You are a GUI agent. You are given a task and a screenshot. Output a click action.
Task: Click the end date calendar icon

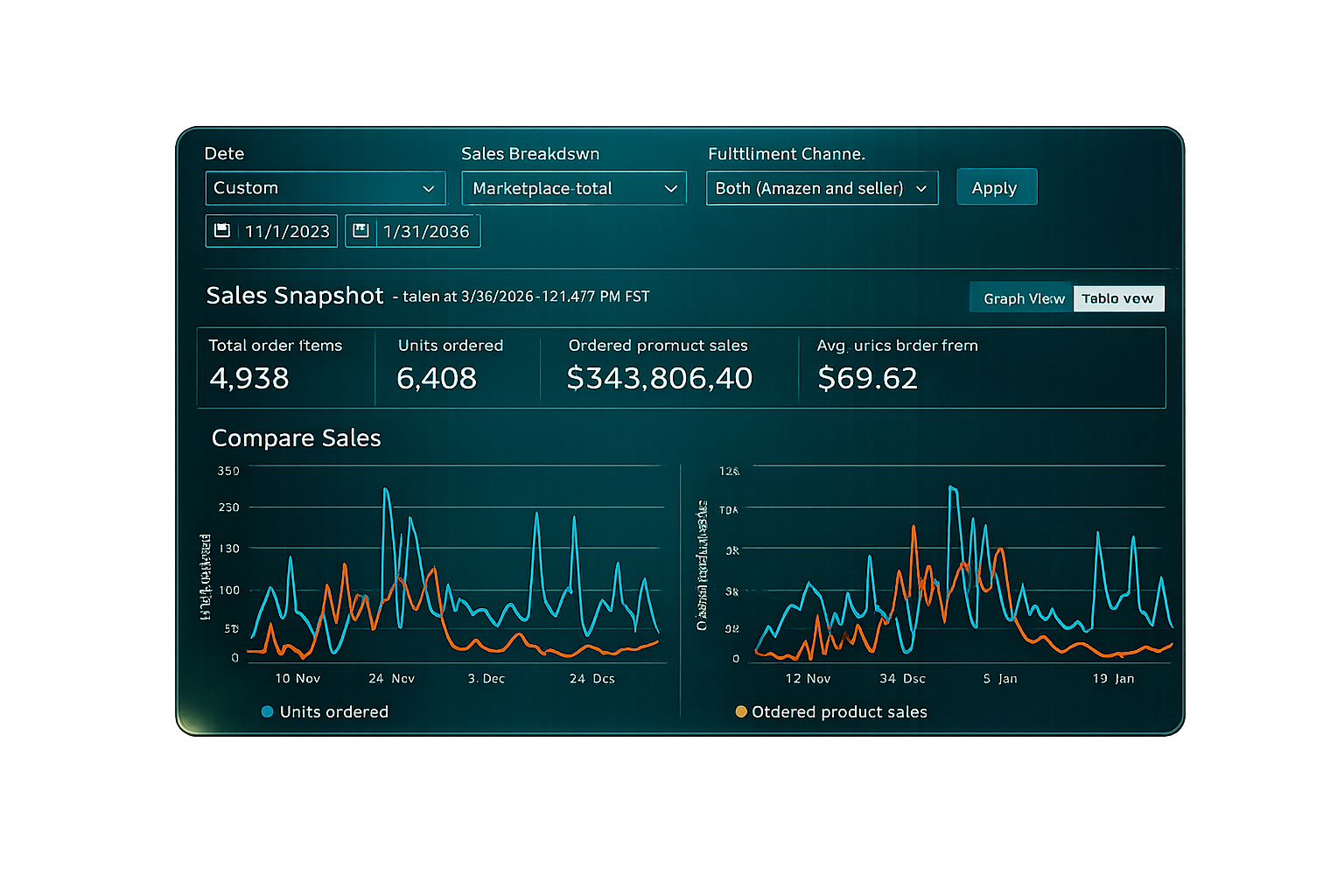tap(360, 231)
